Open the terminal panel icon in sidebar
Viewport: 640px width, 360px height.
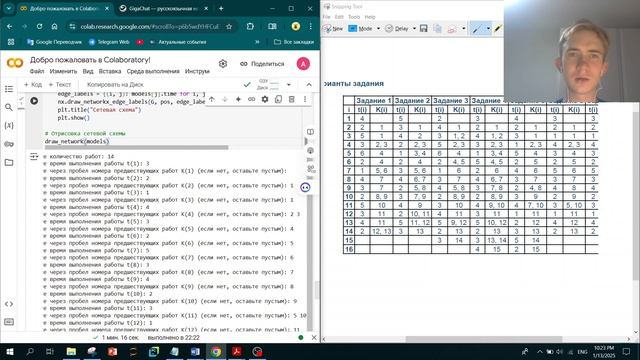9,322
